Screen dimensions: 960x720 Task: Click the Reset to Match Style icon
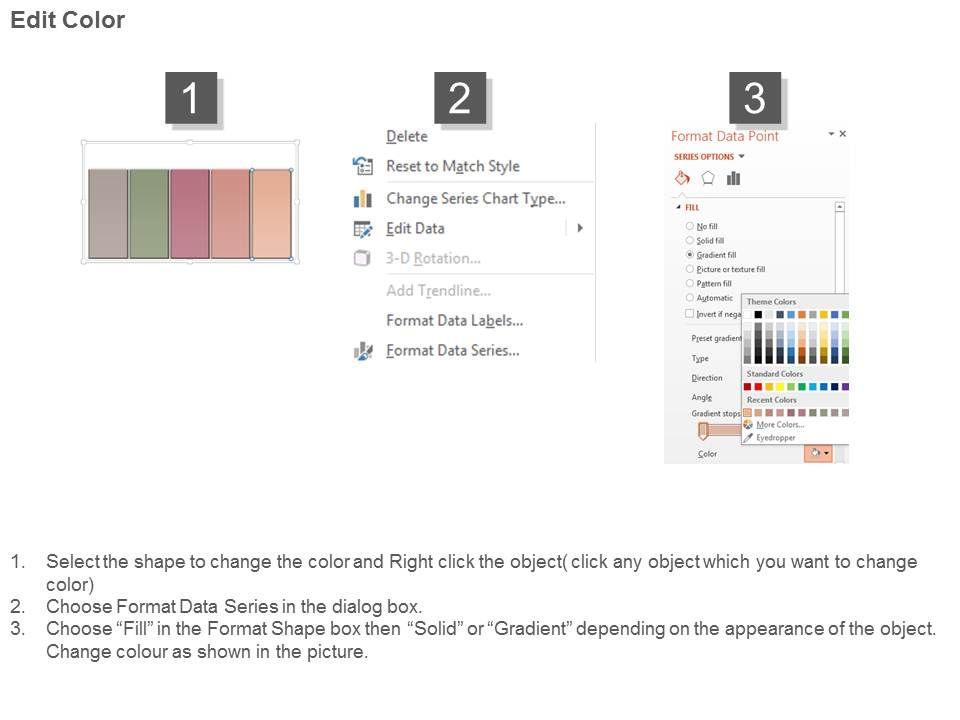click(362, 166)
